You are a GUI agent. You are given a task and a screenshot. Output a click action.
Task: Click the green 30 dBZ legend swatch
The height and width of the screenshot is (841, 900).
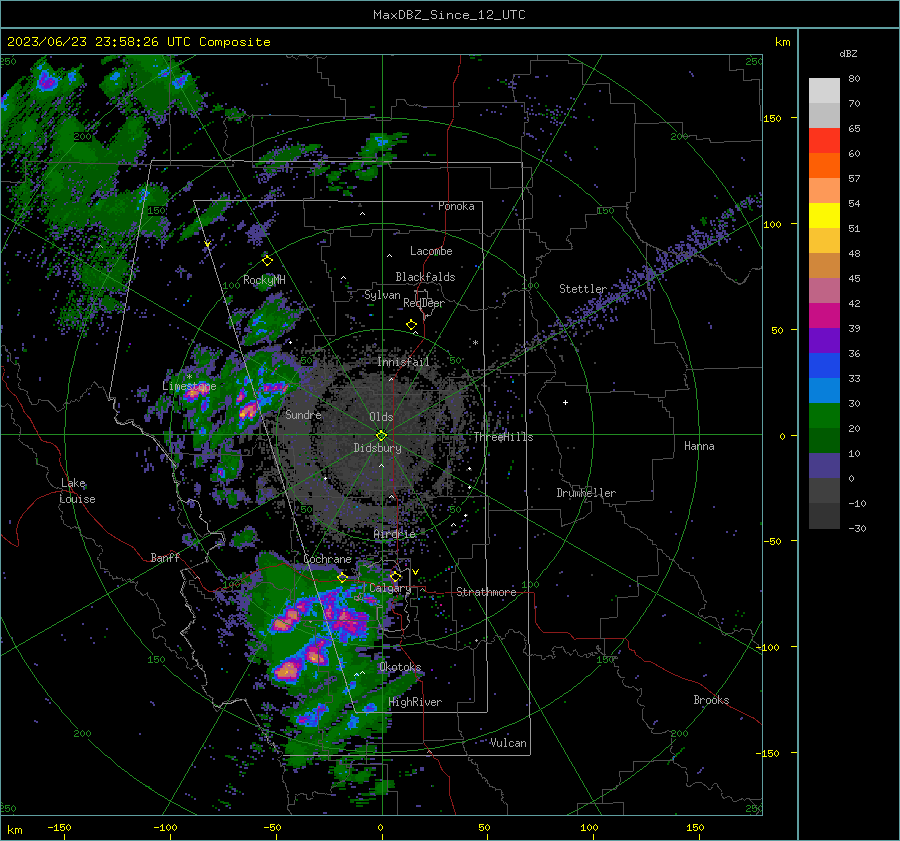(824, 415)
